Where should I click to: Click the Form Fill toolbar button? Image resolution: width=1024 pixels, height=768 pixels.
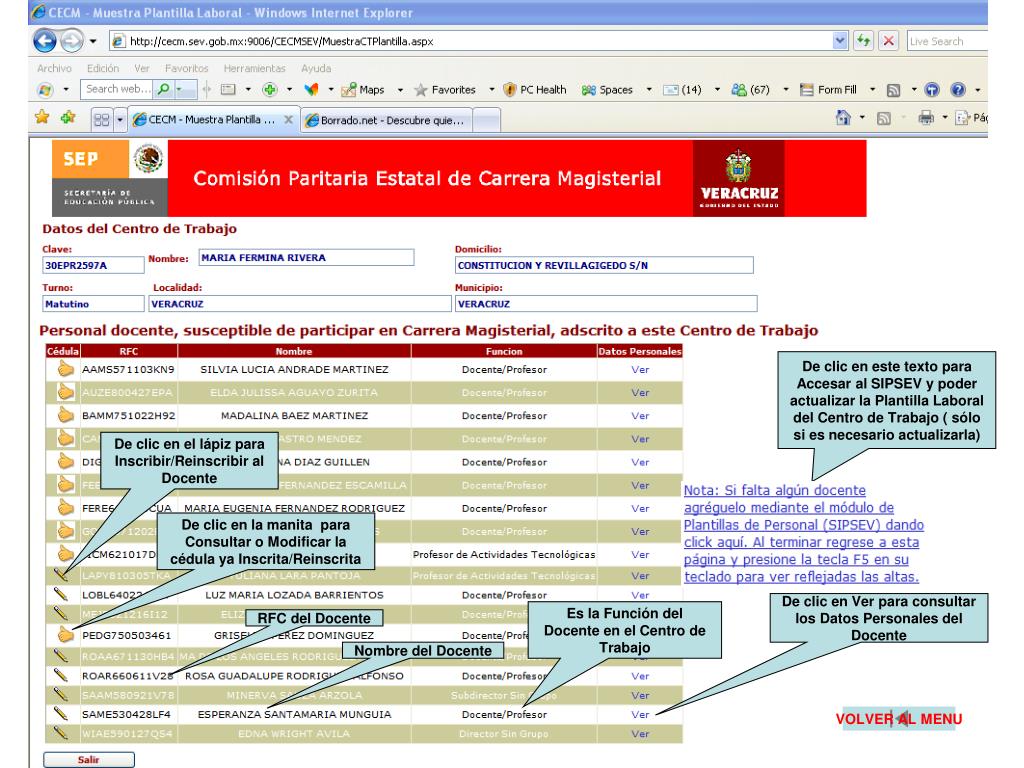[x=829, y=89]
